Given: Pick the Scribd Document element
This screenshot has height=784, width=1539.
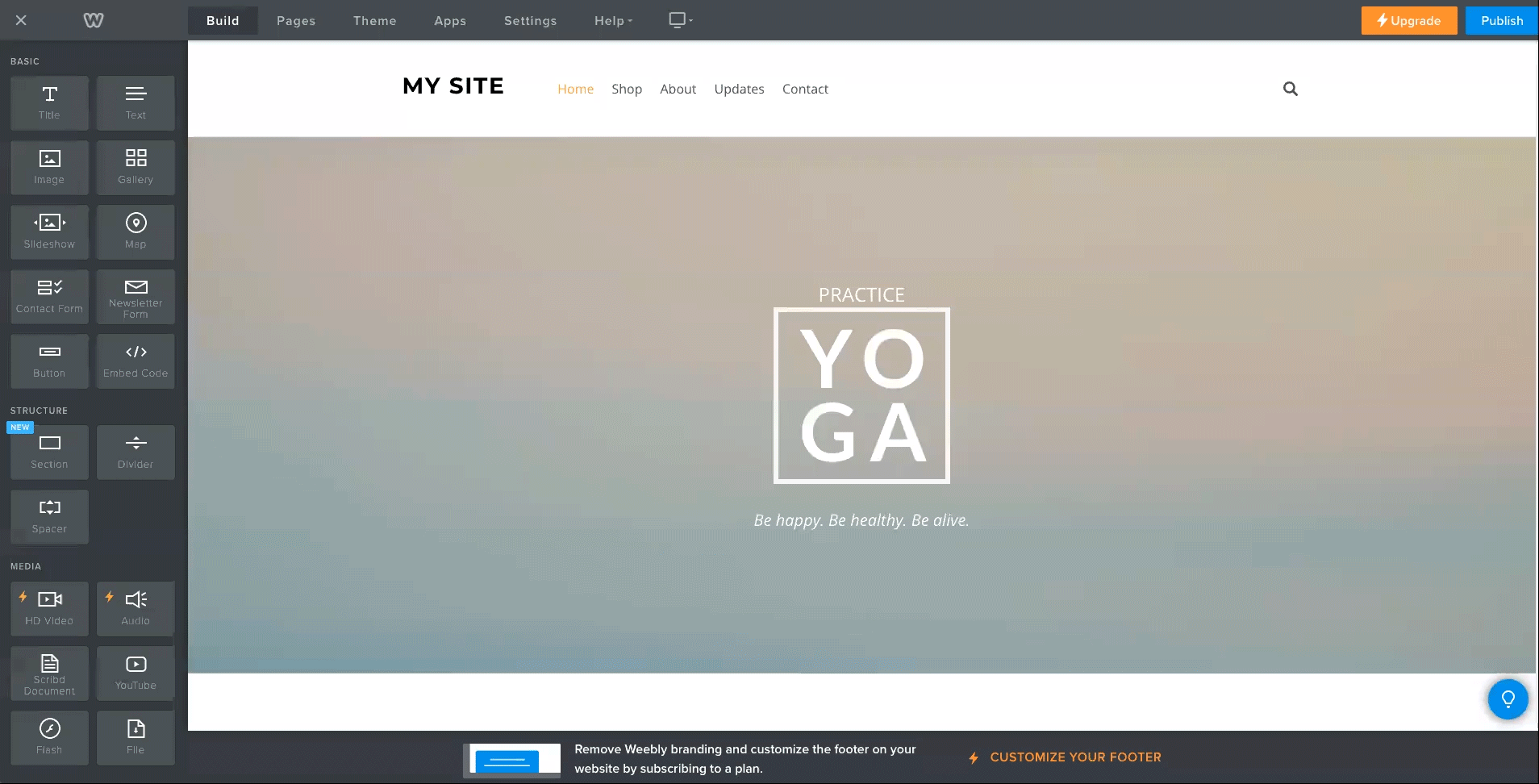Looking at the screenshot, I should (x=49, y=673).
